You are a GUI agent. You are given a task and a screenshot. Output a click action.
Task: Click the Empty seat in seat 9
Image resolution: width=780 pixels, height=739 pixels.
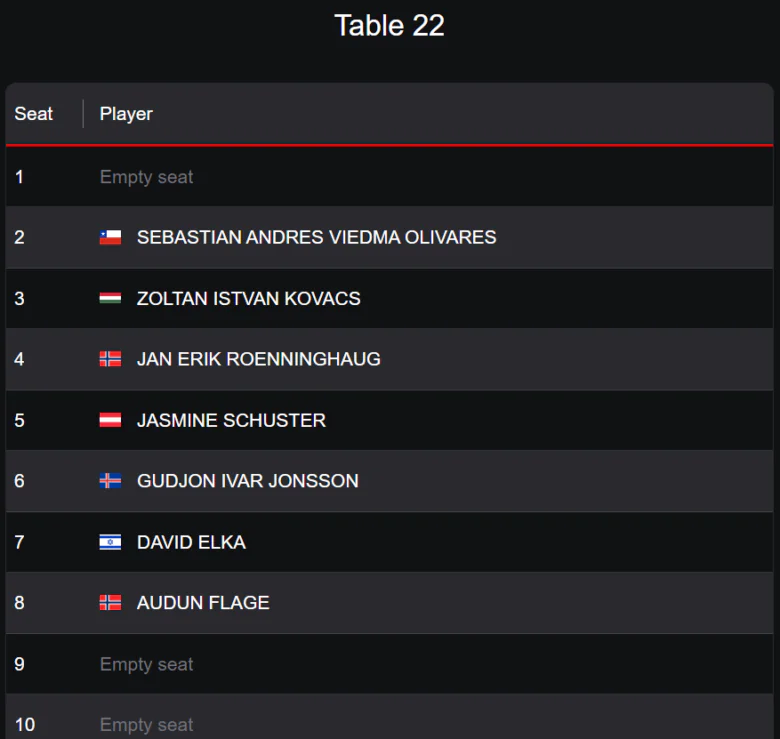(146, 664)
